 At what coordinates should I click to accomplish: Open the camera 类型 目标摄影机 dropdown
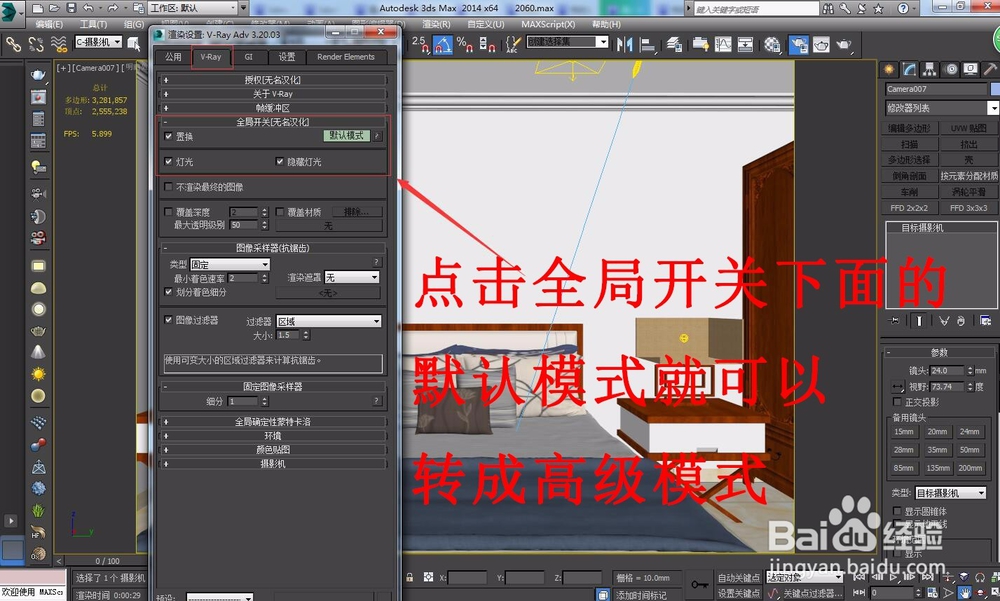[951, 493]
